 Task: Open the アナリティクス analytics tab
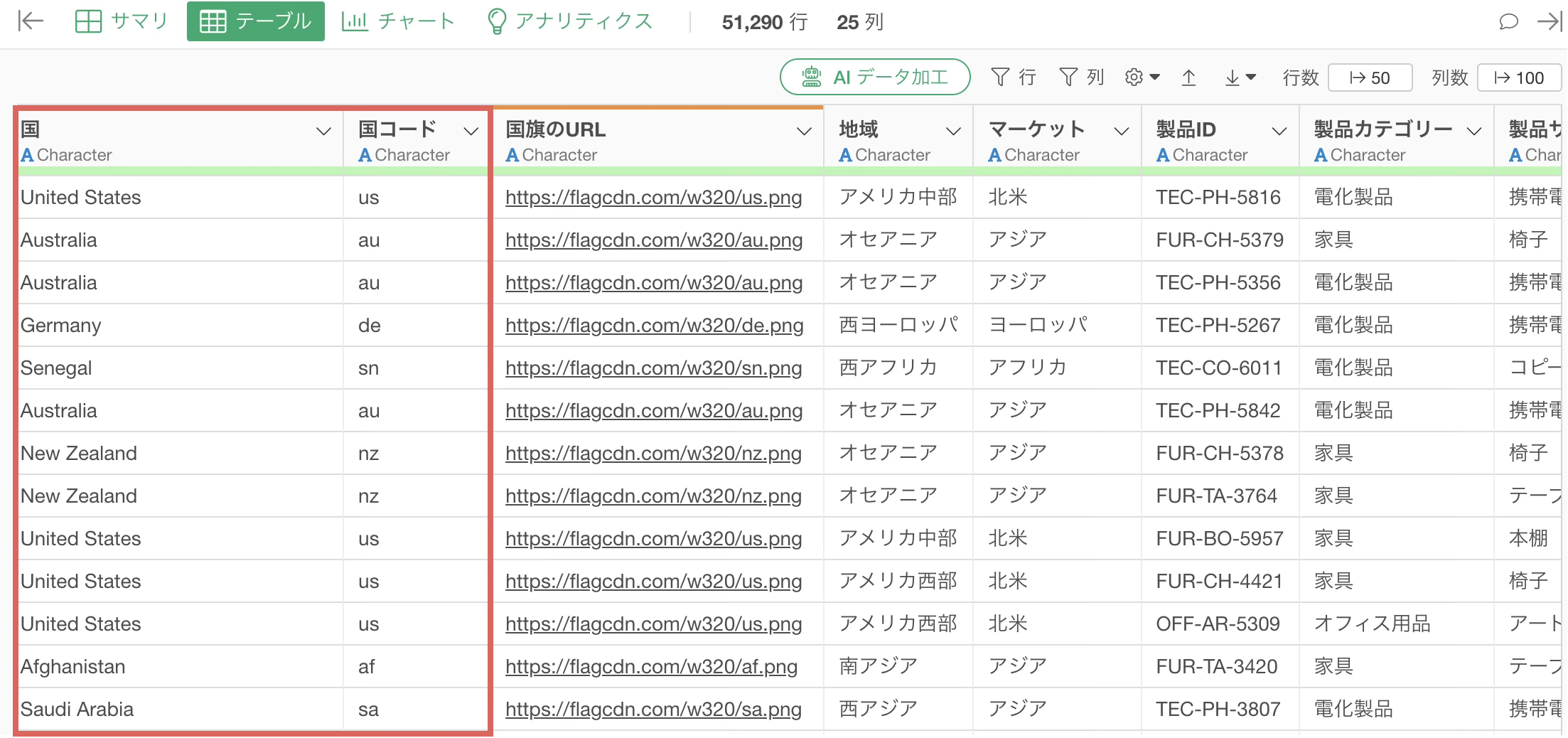coord(570,21)
